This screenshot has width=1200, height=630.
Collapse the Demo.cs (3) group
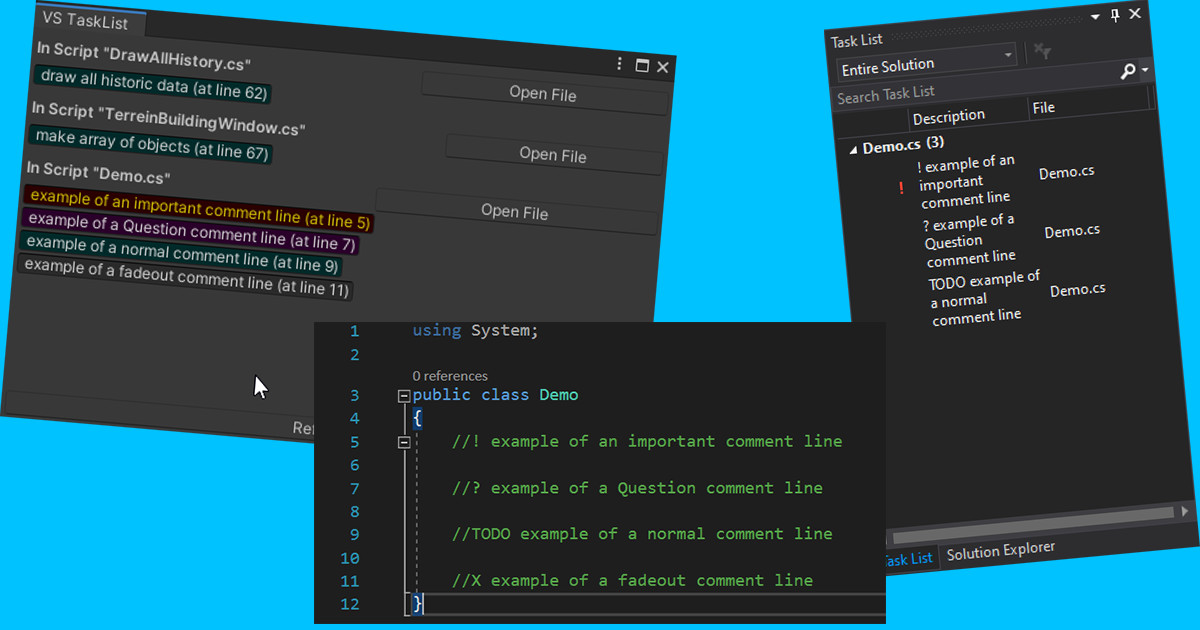pyautogui.click(x=853, y=149)
